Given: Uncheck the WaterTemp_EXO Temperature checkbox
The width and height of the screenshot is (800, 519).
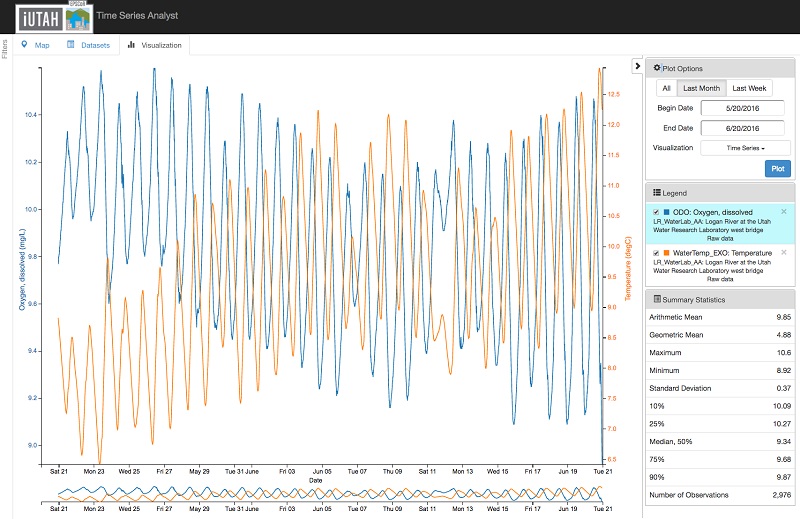Looking at the screenshot, I should point(656,253).
